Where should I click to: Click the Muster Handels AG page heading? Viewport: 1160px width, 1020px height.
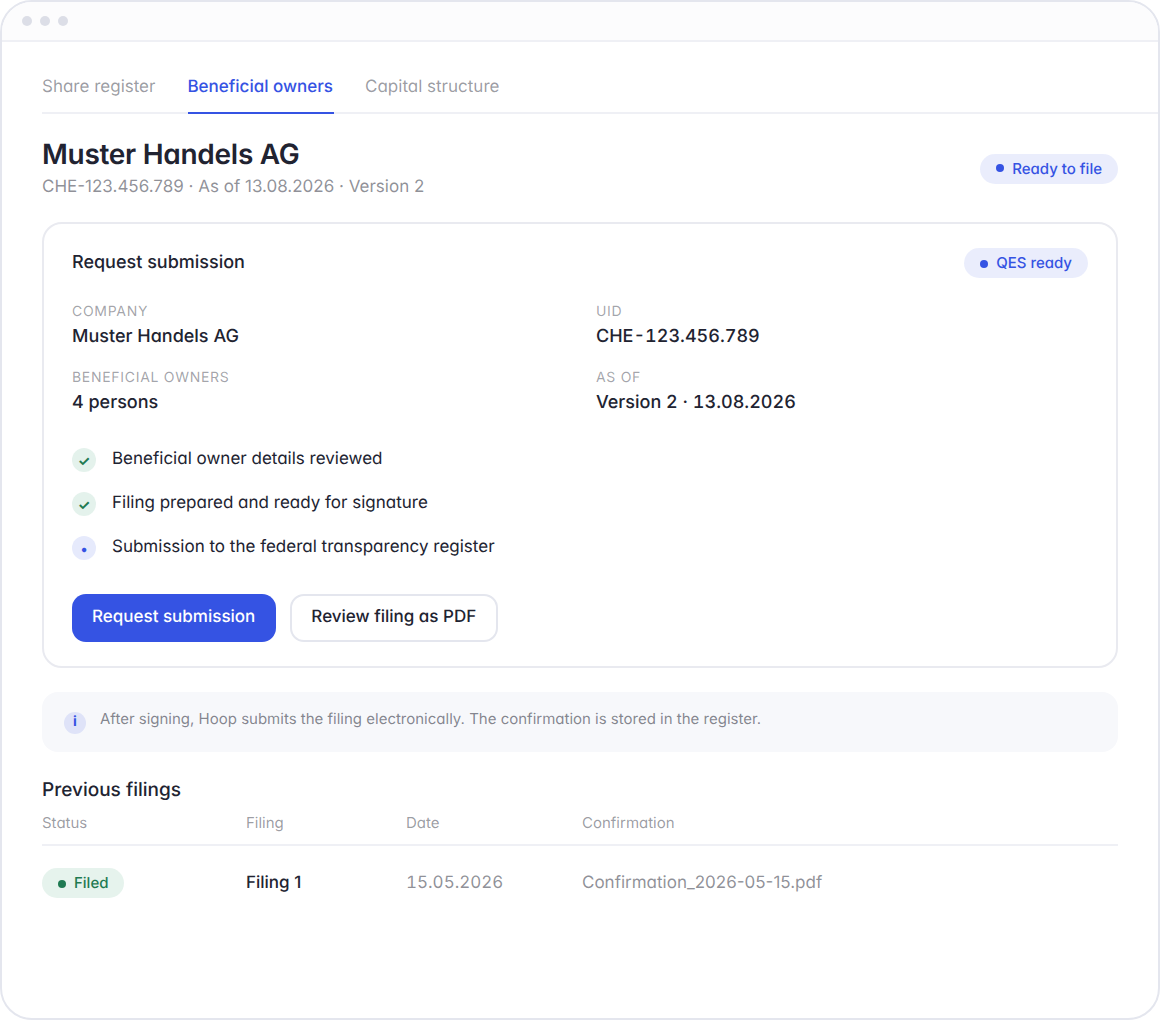171,155
